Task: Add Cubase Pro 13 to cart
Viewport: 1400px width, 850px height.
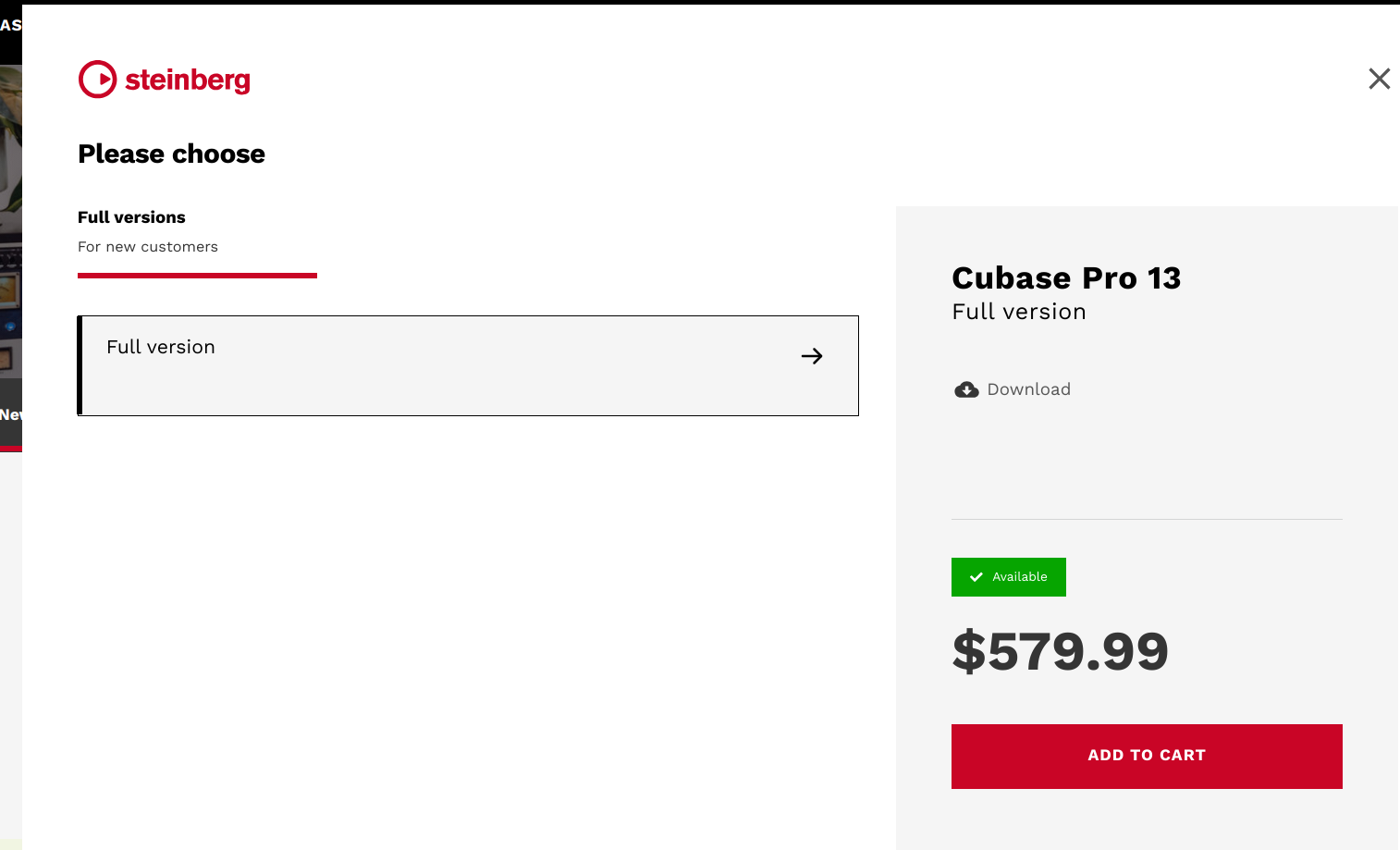Action: [x=1147, y=757]
